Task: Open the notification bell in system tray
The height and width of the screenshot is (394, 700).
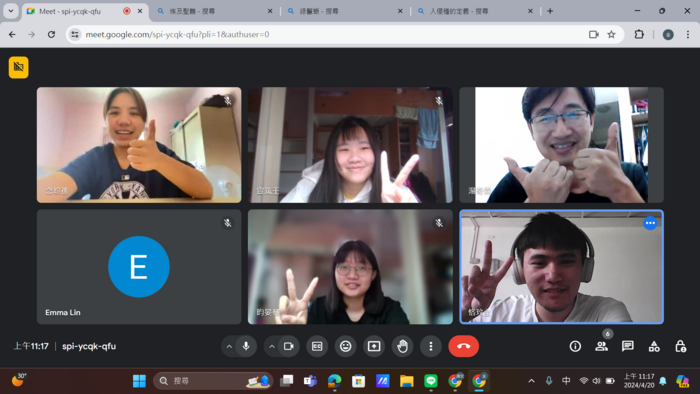Action: click(x=663, y=381)
